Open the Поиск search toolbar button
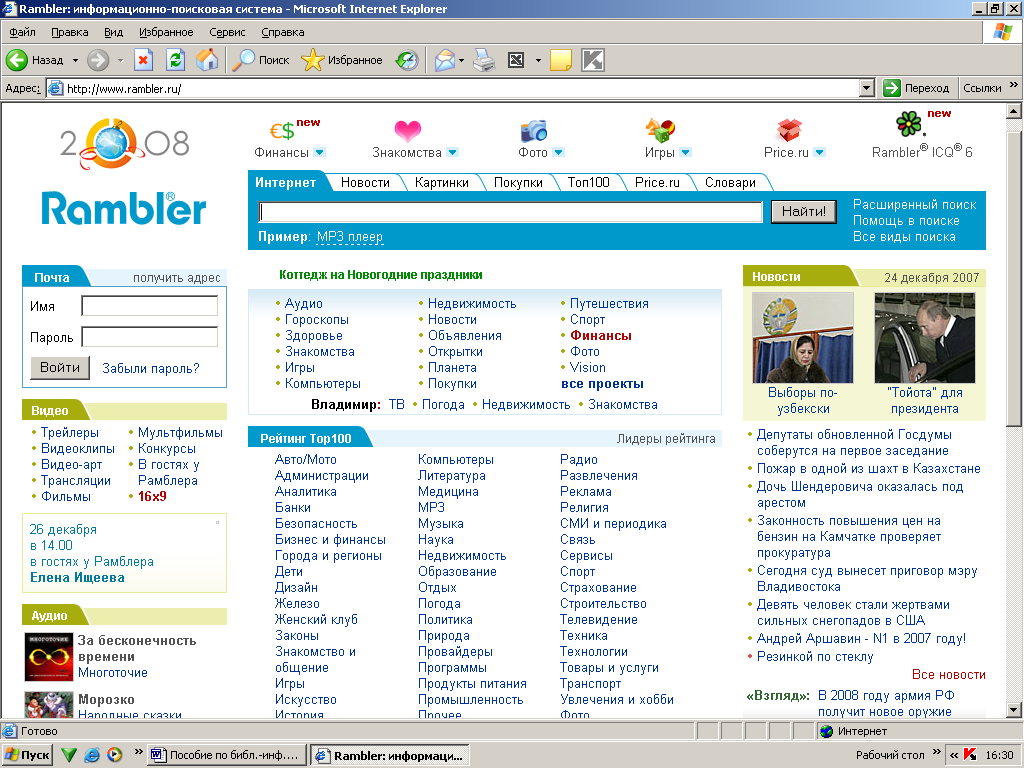 [x=261, y=60]
